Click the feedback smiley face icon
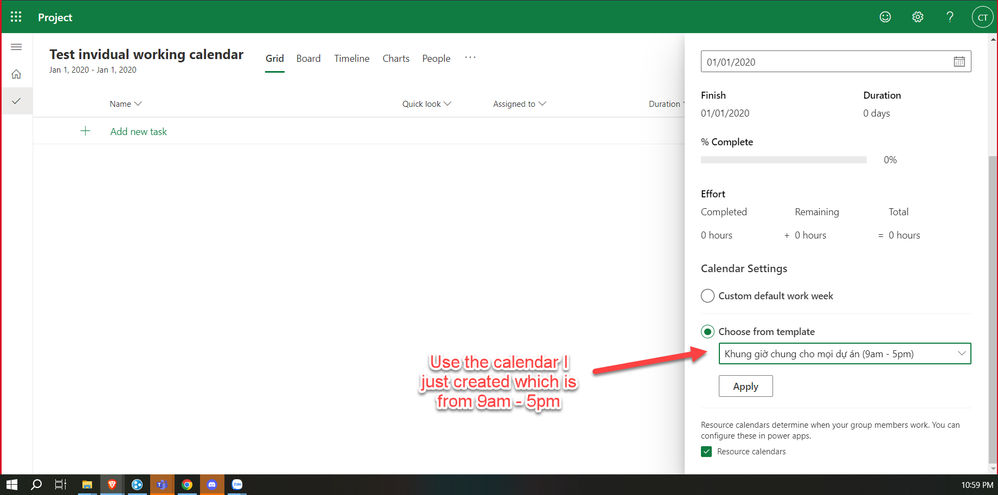Screen dimensions: 998x495 pyautogui.click(x=885, y=17)
